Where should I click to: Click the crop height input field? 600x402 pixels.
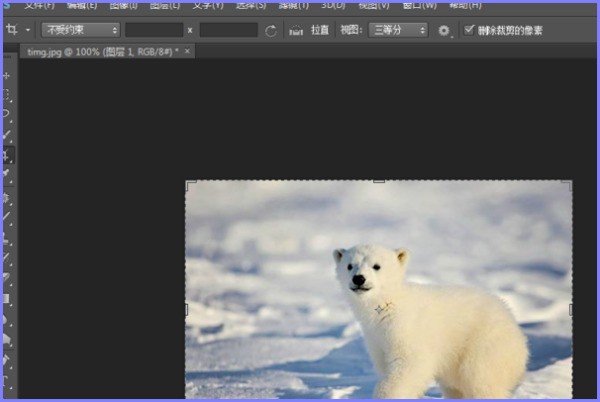pyautogui.click(x=228, y=31)
